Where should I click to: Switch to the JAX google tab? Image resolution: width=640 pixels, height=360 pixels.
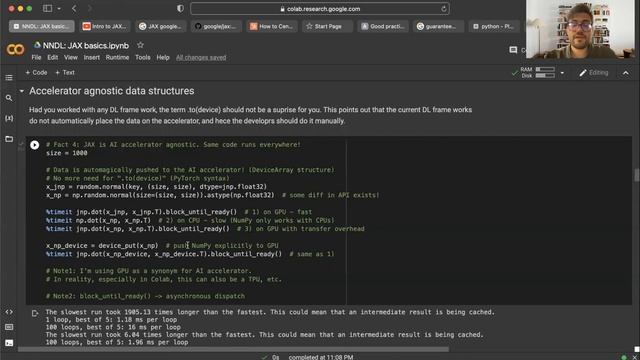click(x=161, y=26)
